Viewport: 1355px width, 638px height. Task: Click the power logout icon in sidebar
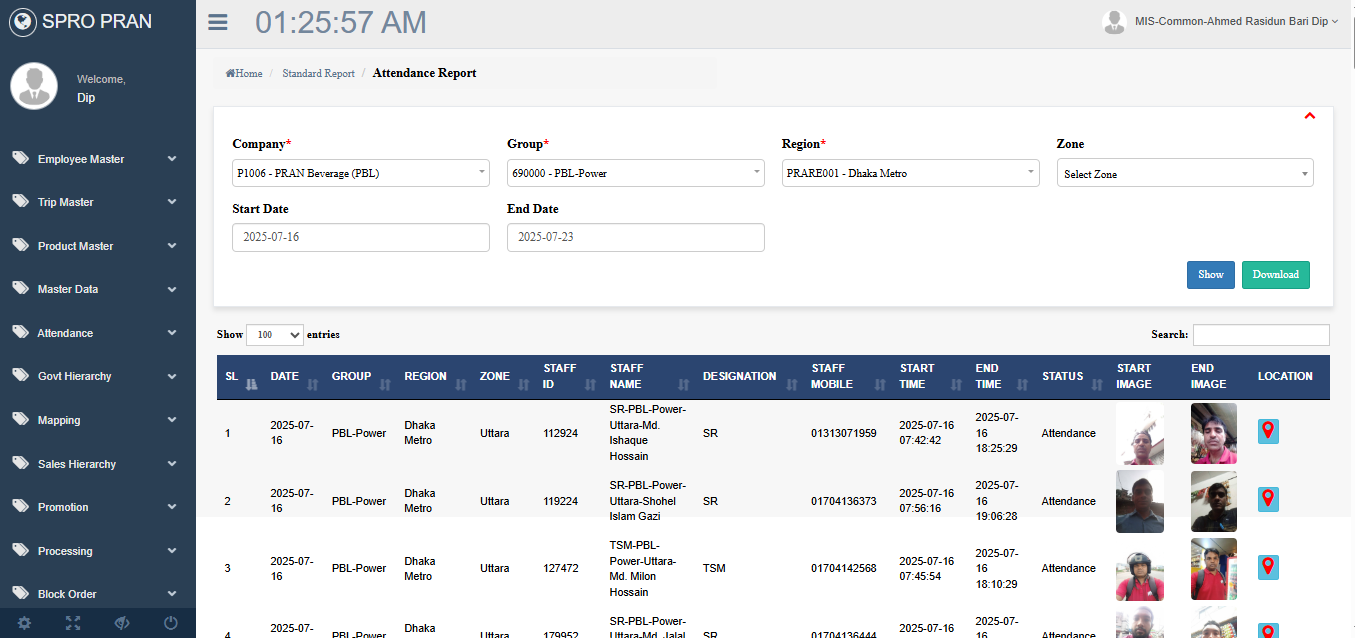[171, 623]
